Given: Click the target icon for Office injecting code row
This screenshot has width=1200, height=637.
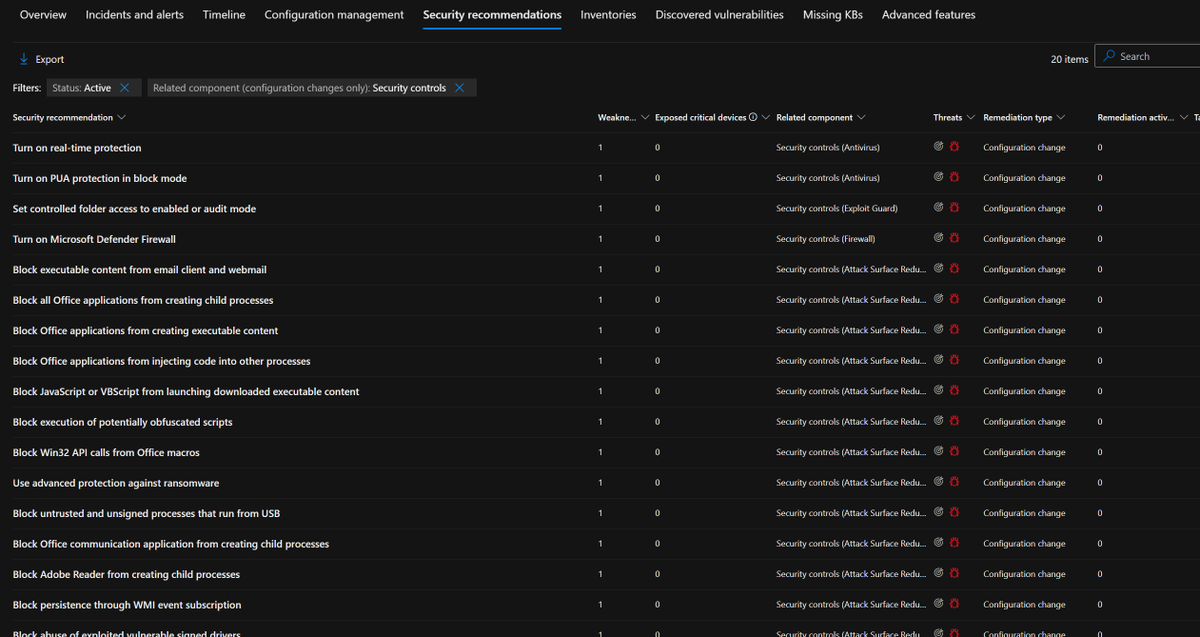Looking at the screenshot, I should pyautogui.click(x=939, y=360).
